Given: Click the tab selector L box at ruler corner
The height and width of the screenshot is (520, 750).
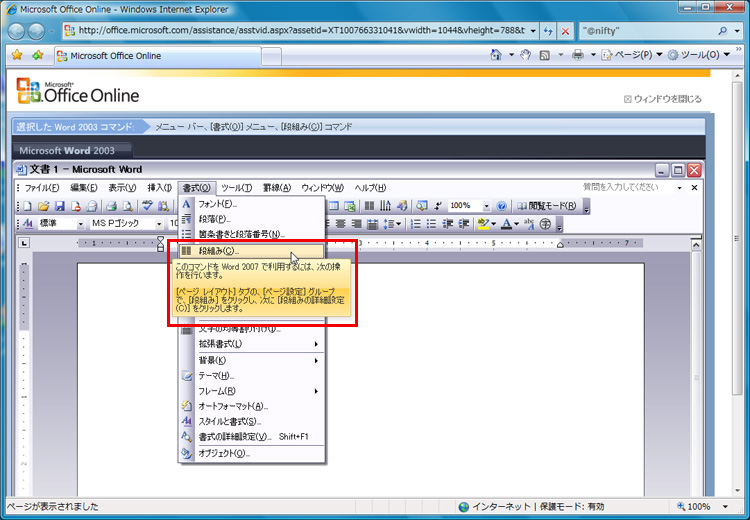Looking at the screenshot, I should [x=23, y=243].
